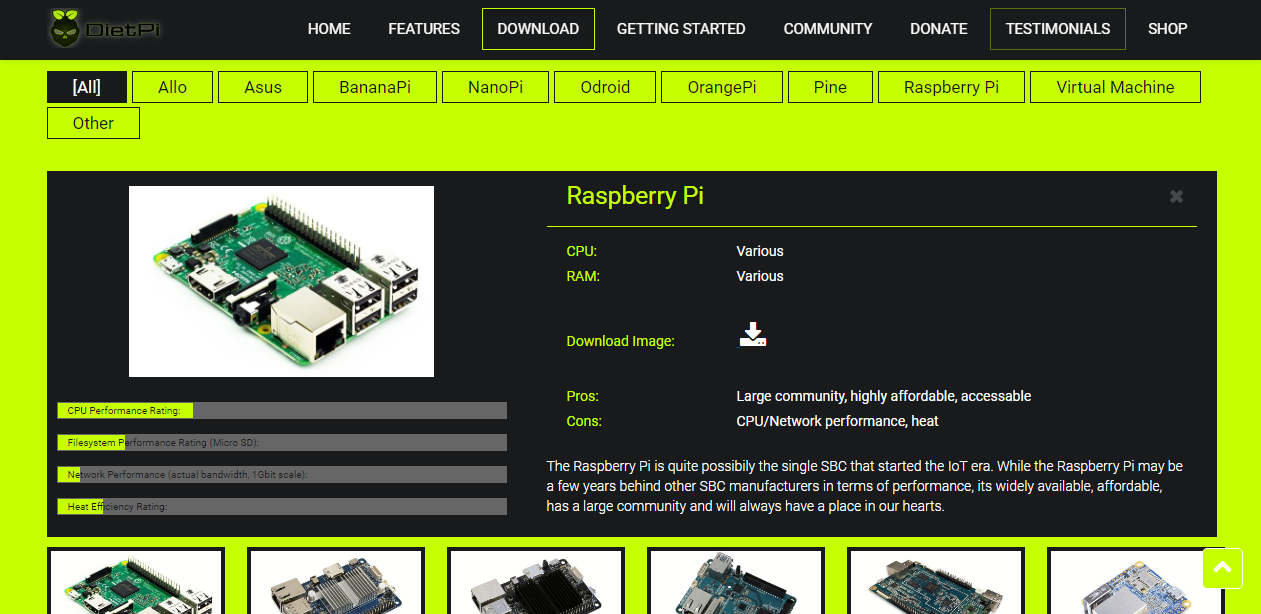Open the TESTIMONIALS page

click(1058, 29)
